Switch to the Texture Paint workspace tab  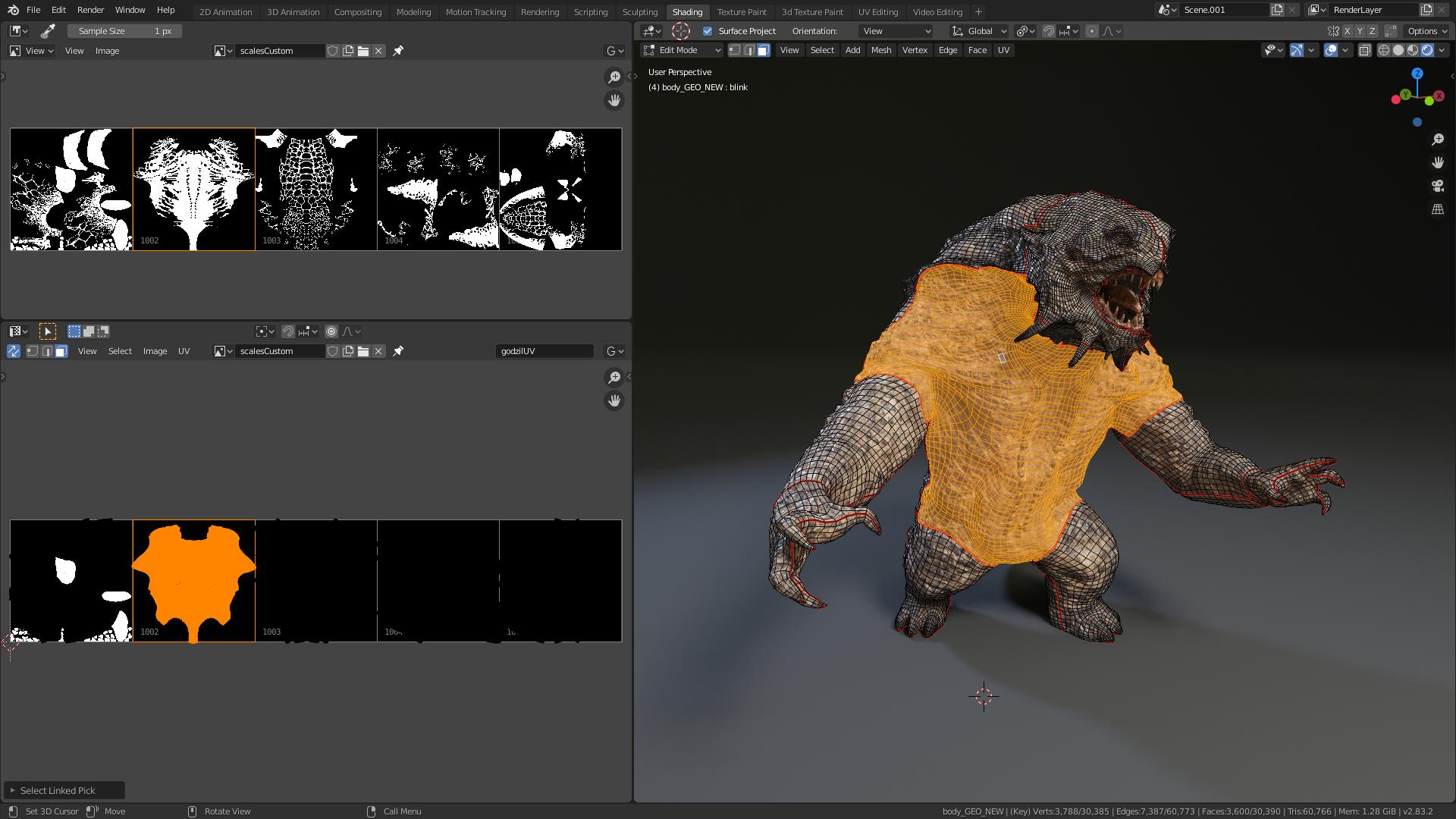click(x=741, y=11)
